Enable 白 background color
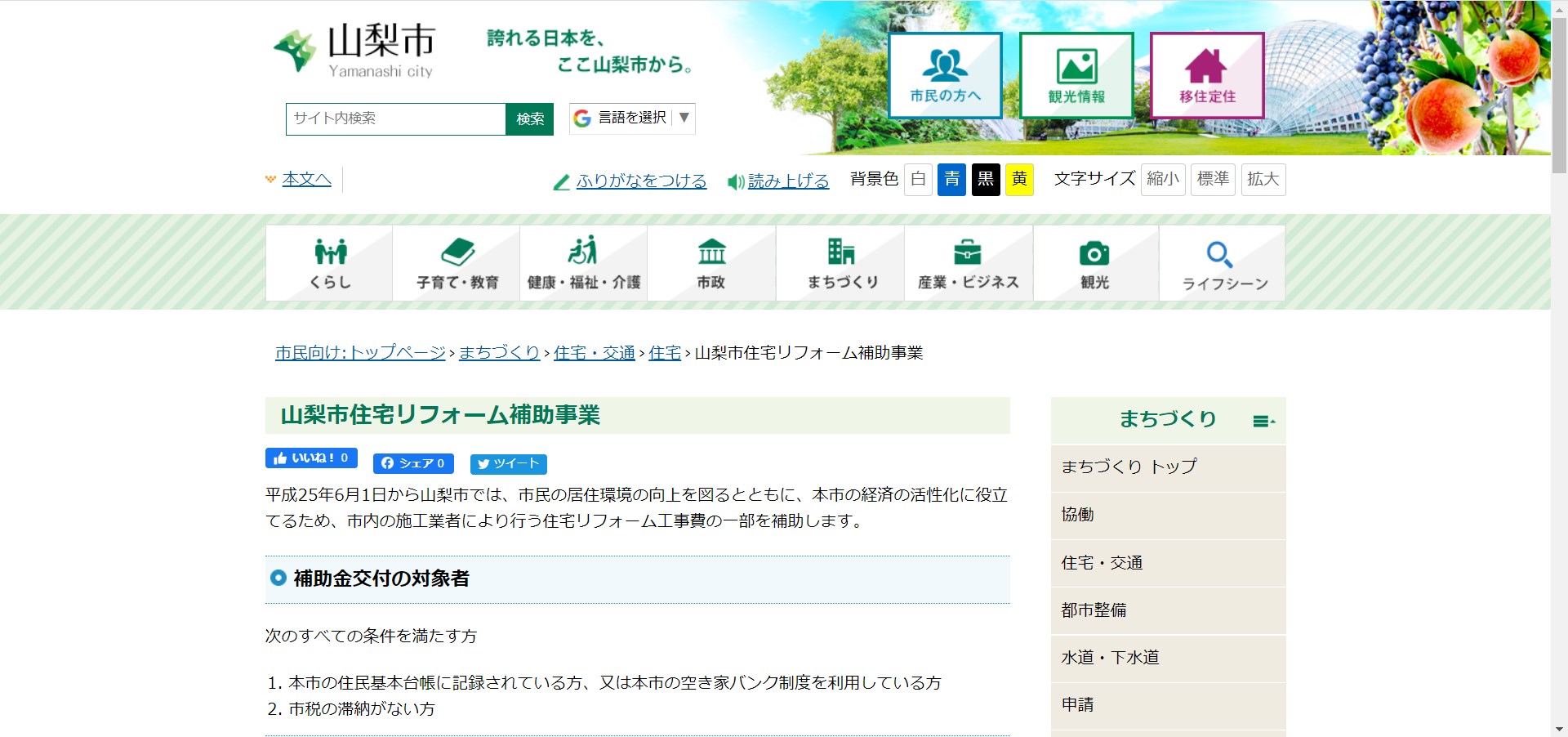This screenshot has width=1568, height=737. pyautogui.click(x=918, y=180)
